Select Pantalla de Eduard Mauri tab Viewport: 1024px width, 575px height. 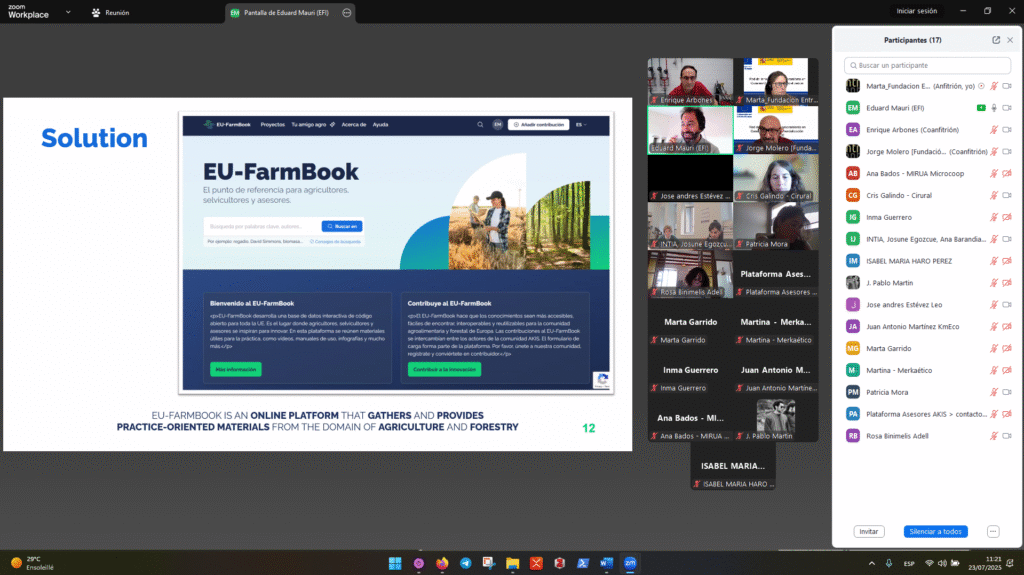click(x=286, y=12)
